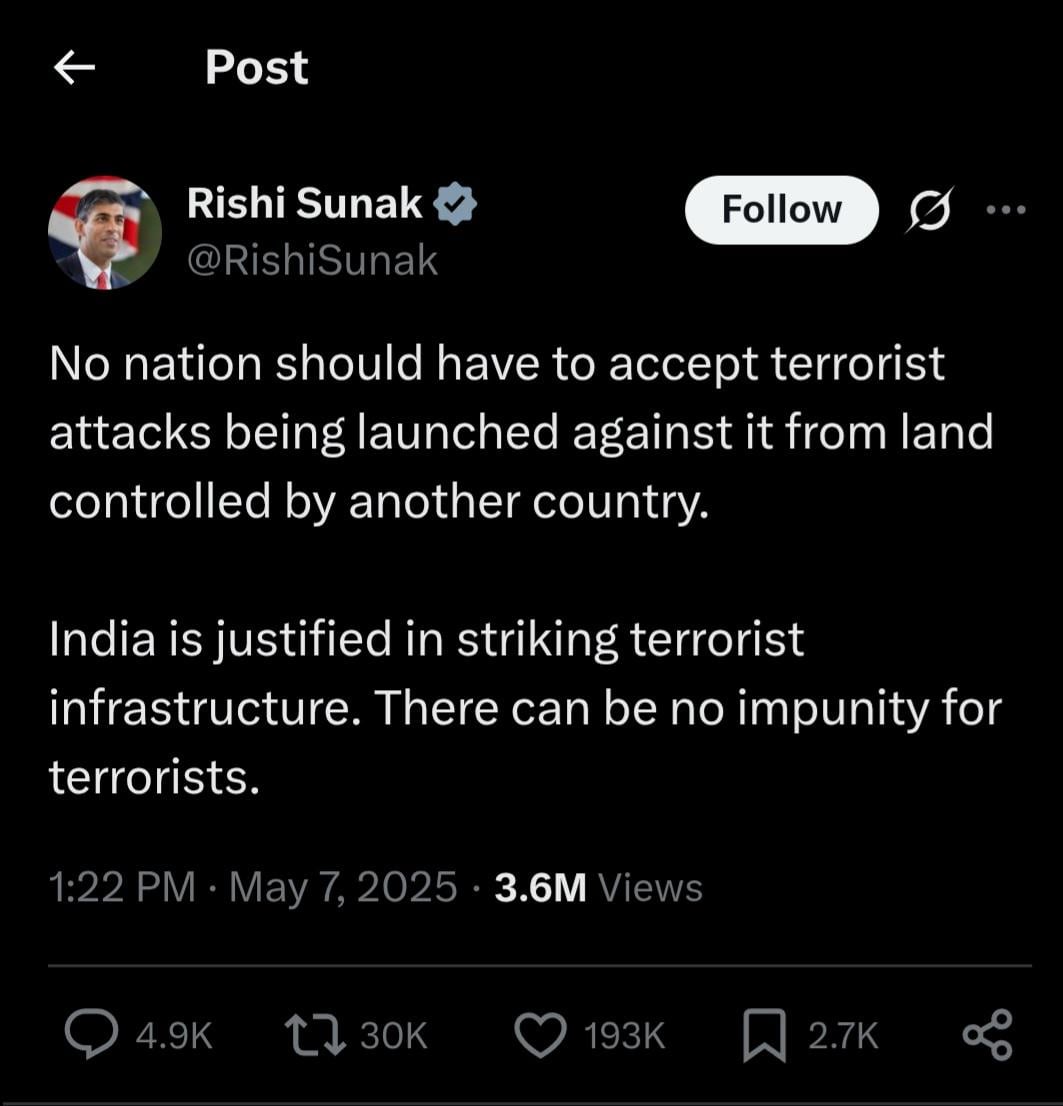Go back using the left arrow
The width and height of the screenshot is (1063, 1106).
click(74, 68)
